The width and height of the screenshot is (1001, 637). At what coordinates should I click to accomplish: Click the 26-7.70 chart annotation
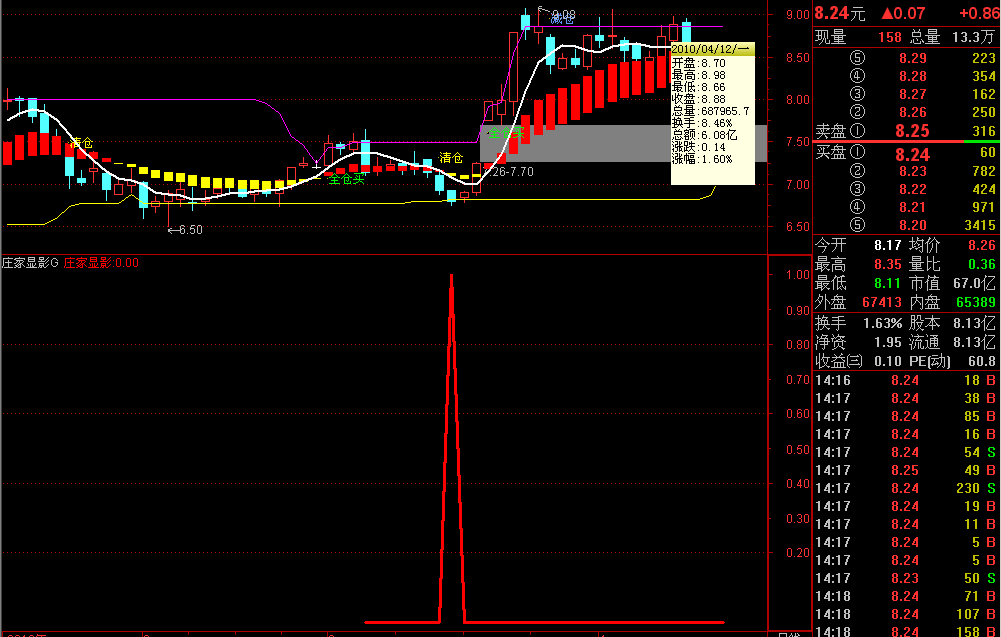pyautogui.click(x=513, y=172)
